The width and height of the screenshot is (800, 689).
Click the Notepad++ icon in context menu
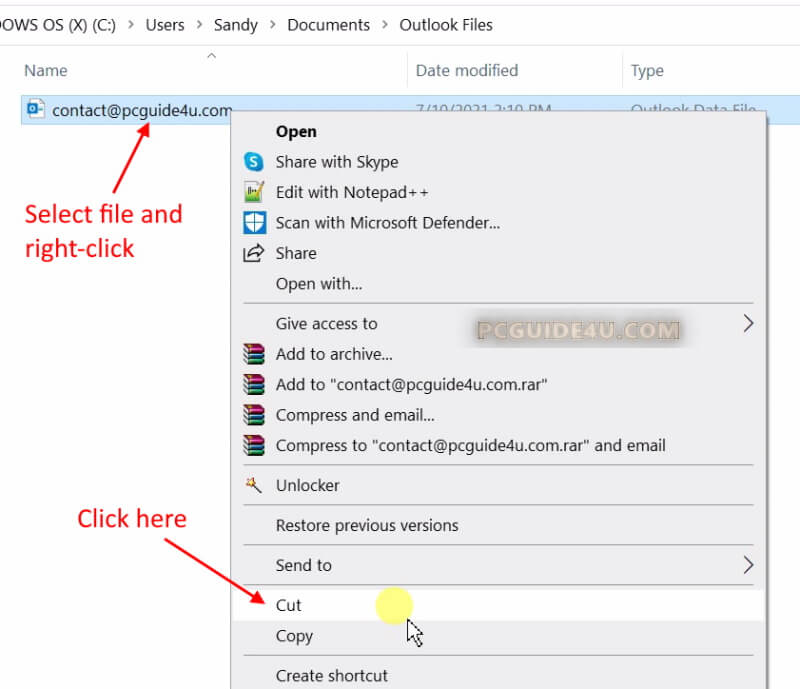click(254, 192)
